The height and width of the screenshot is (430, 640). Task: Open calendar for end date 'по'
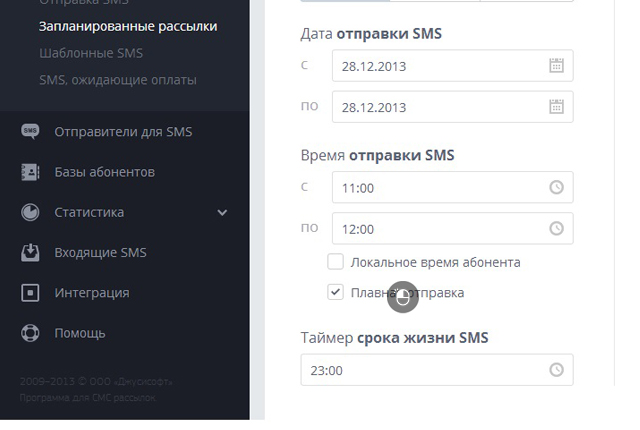(x=556, y=107)
